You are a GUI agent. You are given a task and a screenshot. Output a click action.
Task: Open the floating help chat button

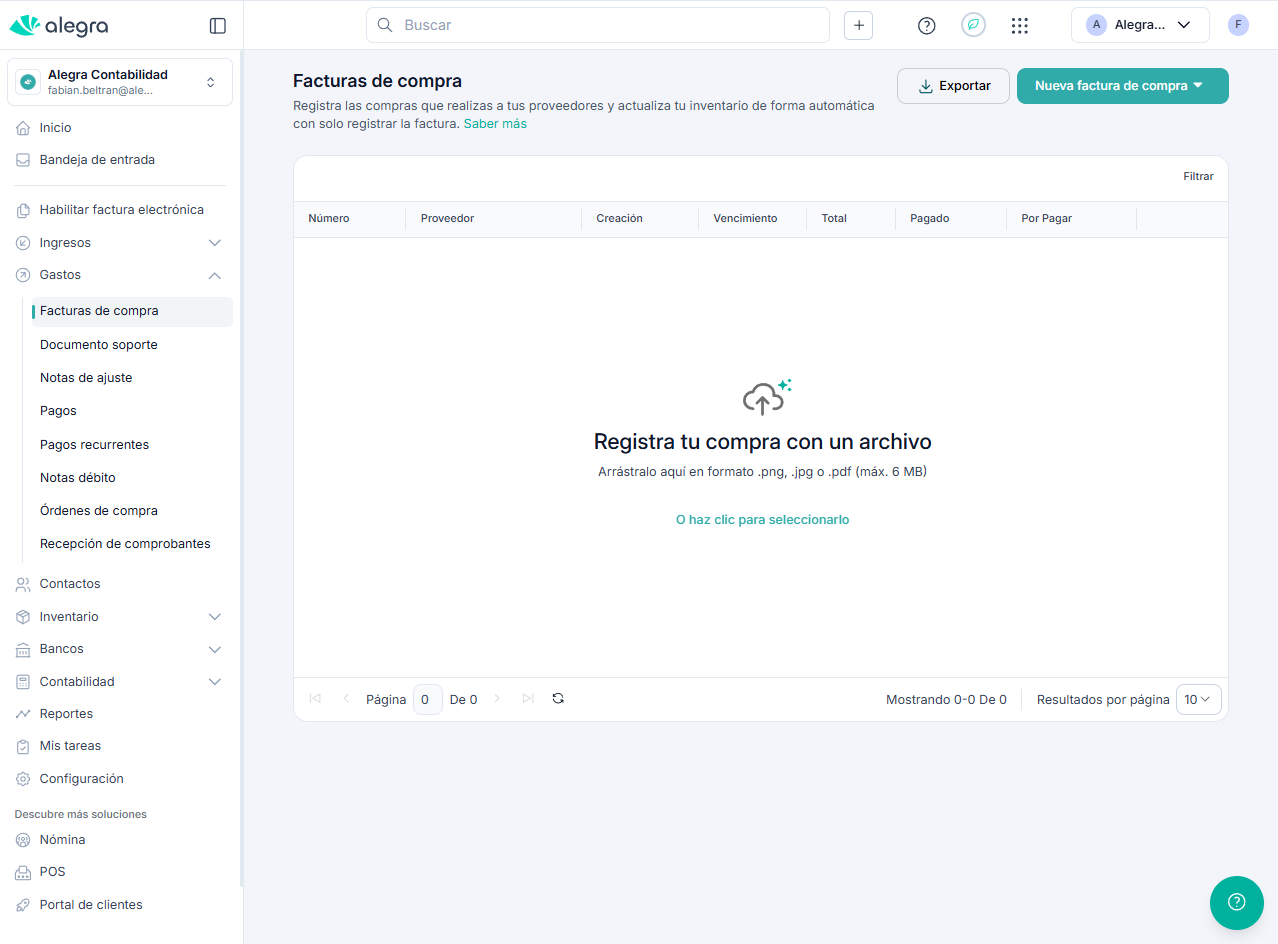click(1236, 902)
